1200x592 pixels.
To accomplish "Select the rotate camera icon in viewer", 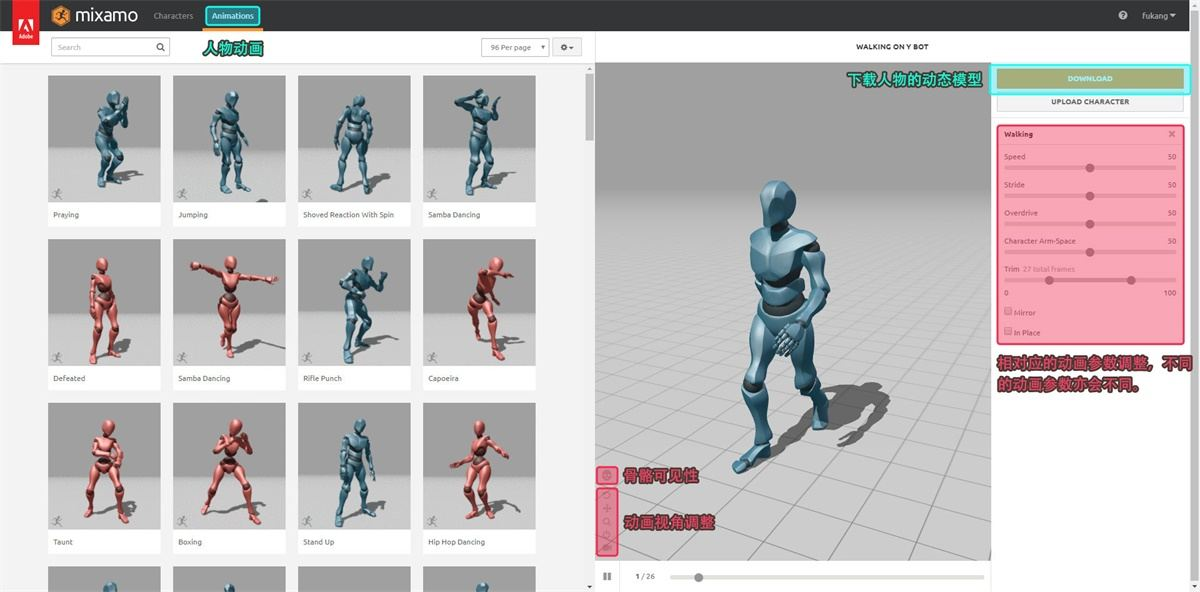I will click(x=607, y=495).
